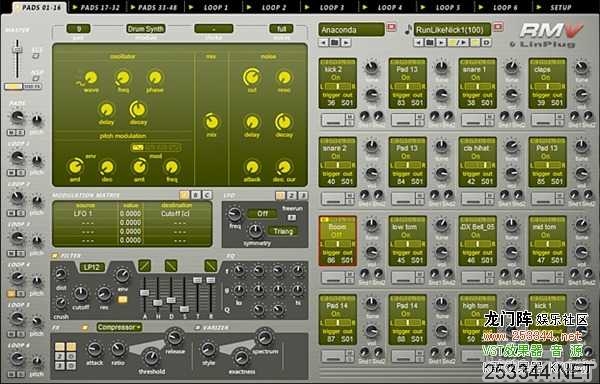Screen dimensions: 600x384
Task: Toggle the LFO freerun switch
Action: [292, 218]
